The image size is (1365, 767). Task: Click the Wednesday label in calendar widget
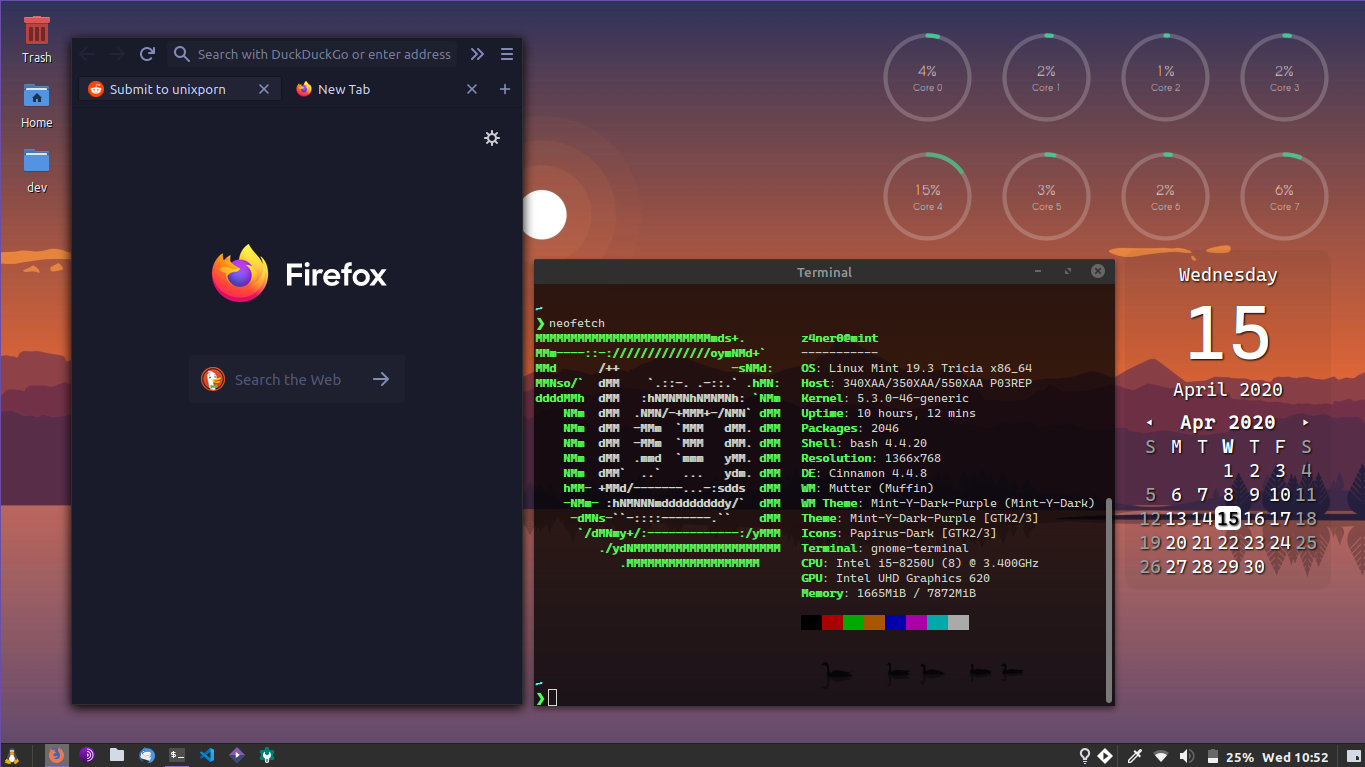click(1228, 274)
